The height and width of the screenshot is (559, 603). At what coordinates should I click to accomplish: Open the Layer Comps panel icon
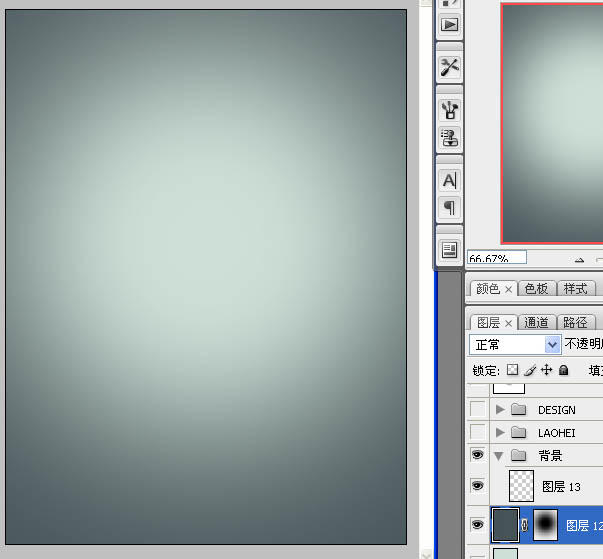(x=450, y=250)
